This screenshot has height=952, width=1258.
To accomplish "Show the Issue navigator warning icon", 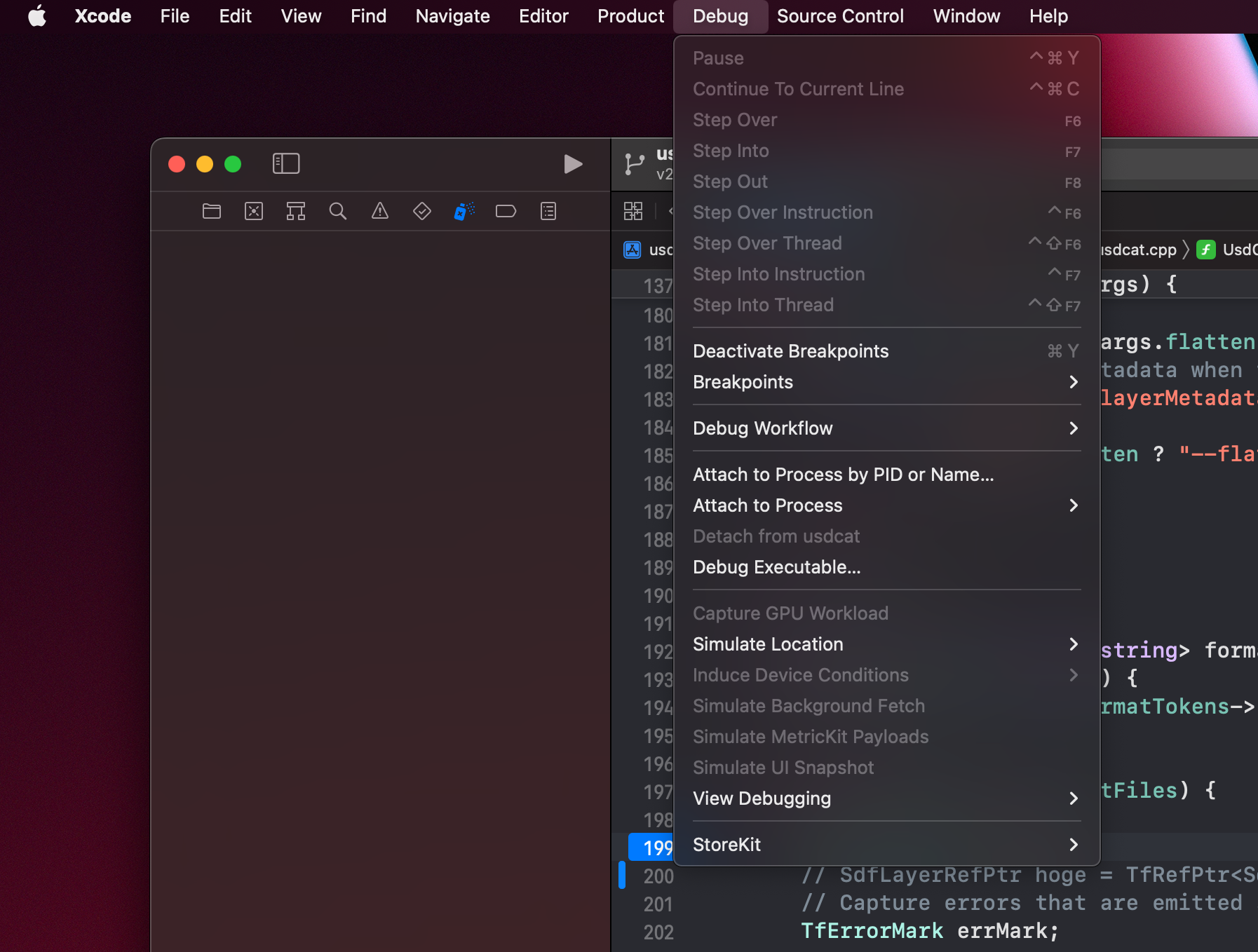I will click(379, 210).
